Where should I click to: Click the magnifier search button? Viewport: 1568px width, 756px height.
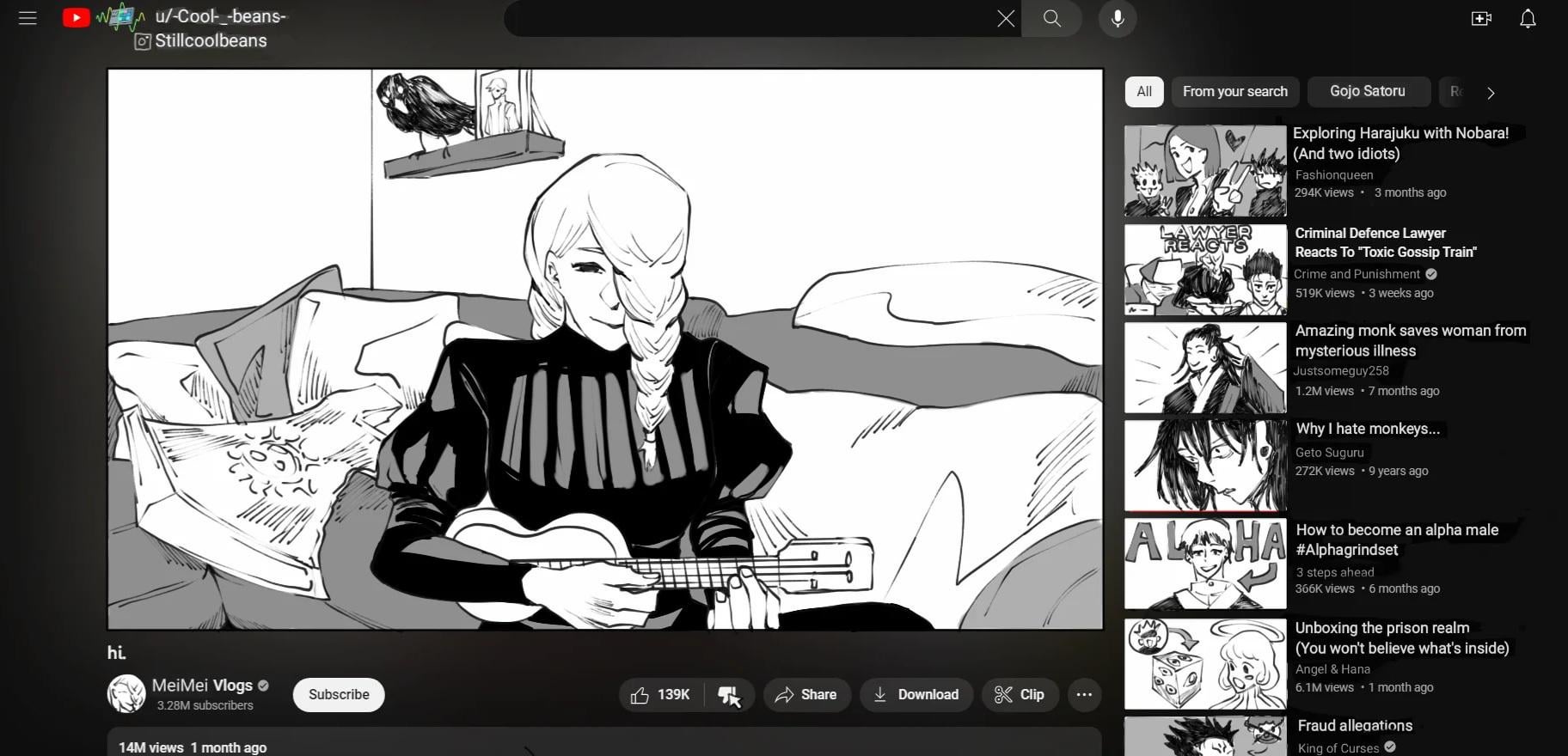1051,18
